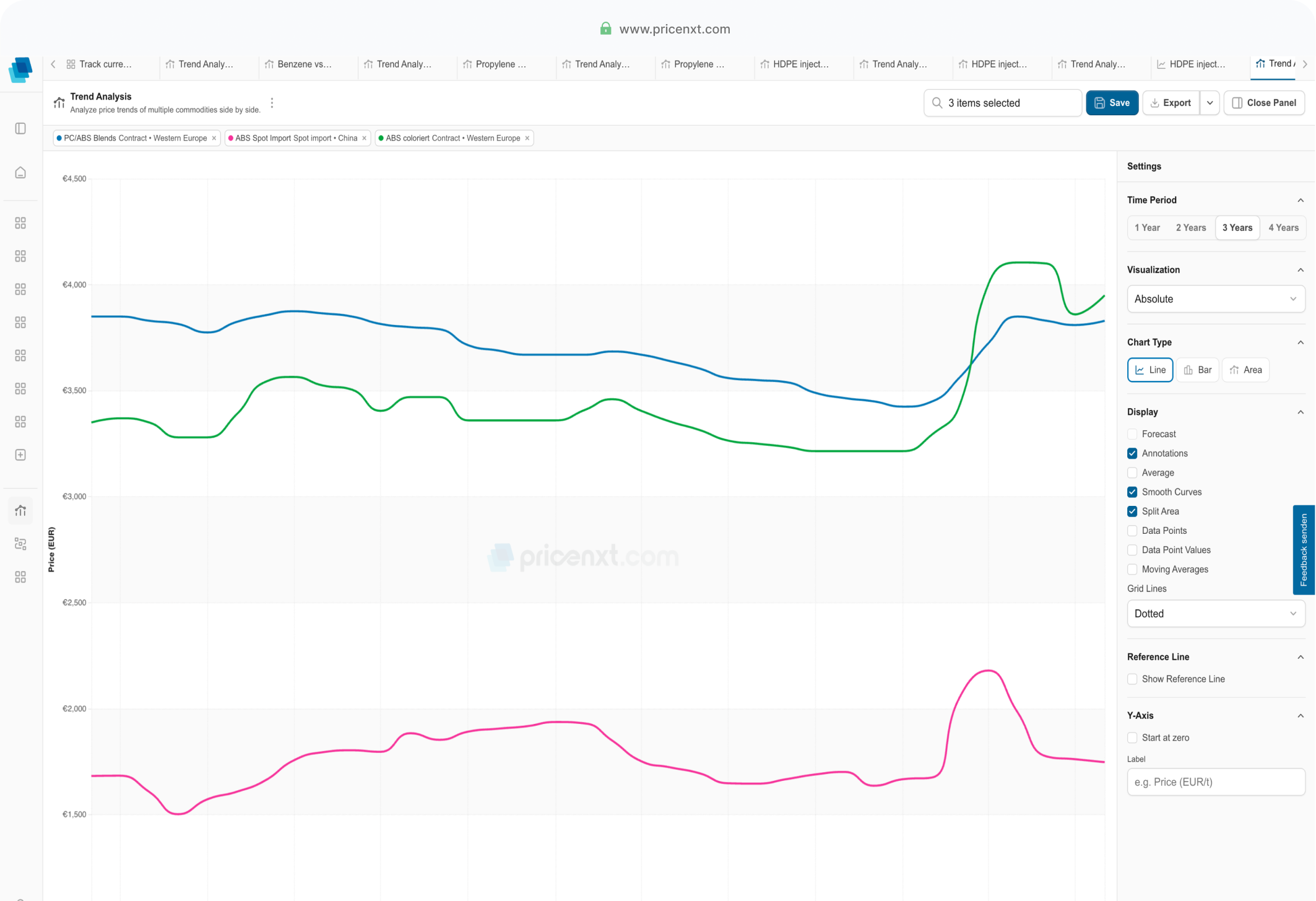The height and width of the screenshot is (901, 1316).
Task: Click the add-new plus icon in sidebar
Action: click(x=20, y=455)
